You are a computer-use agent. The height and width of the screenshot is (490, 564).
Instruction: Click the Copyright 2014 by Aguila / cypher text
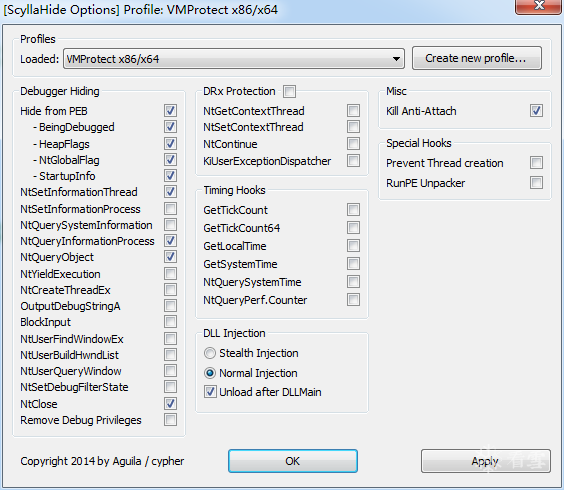pyautogui.click(x=102, y=461)
